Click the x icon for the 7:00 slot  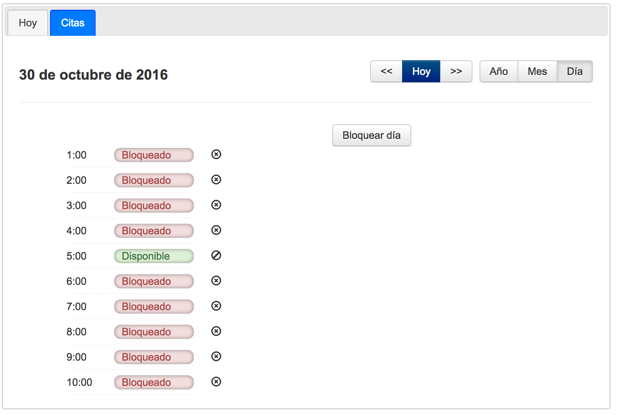tap(216, 306)
